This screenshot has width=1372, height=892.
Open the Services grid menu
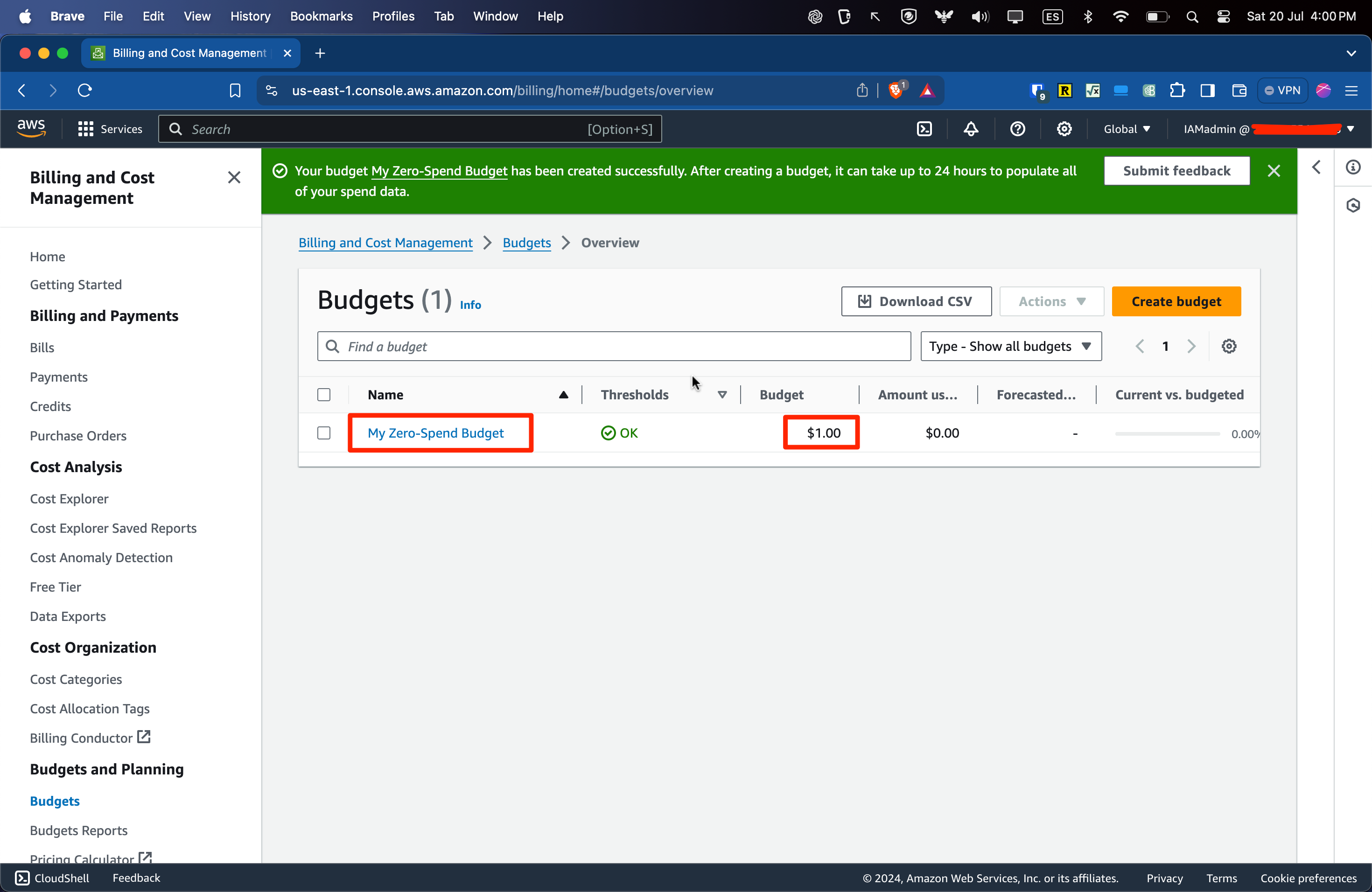[86, 129]
